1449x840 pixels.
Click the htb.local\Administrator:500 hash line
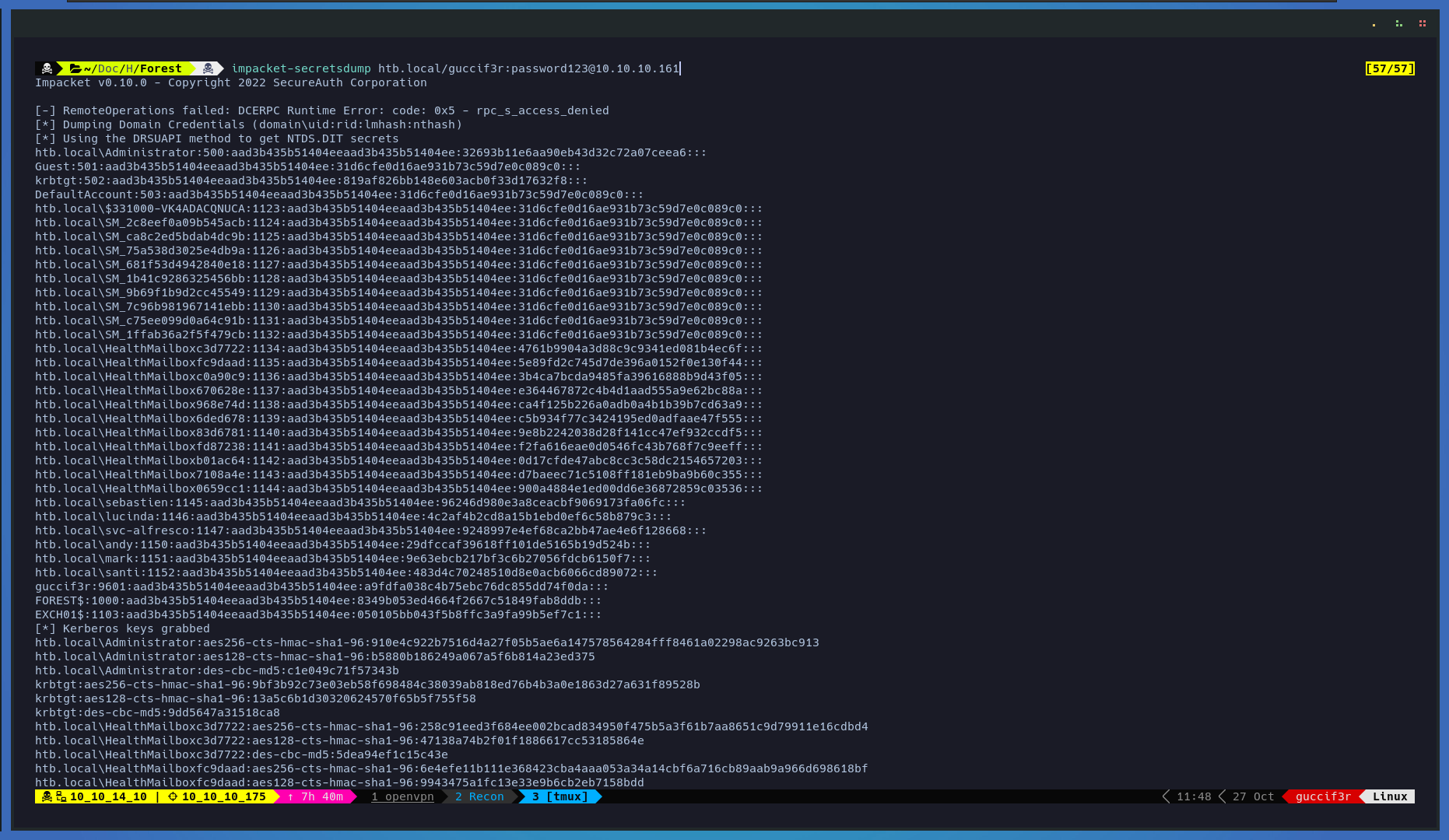pos(371,152)
